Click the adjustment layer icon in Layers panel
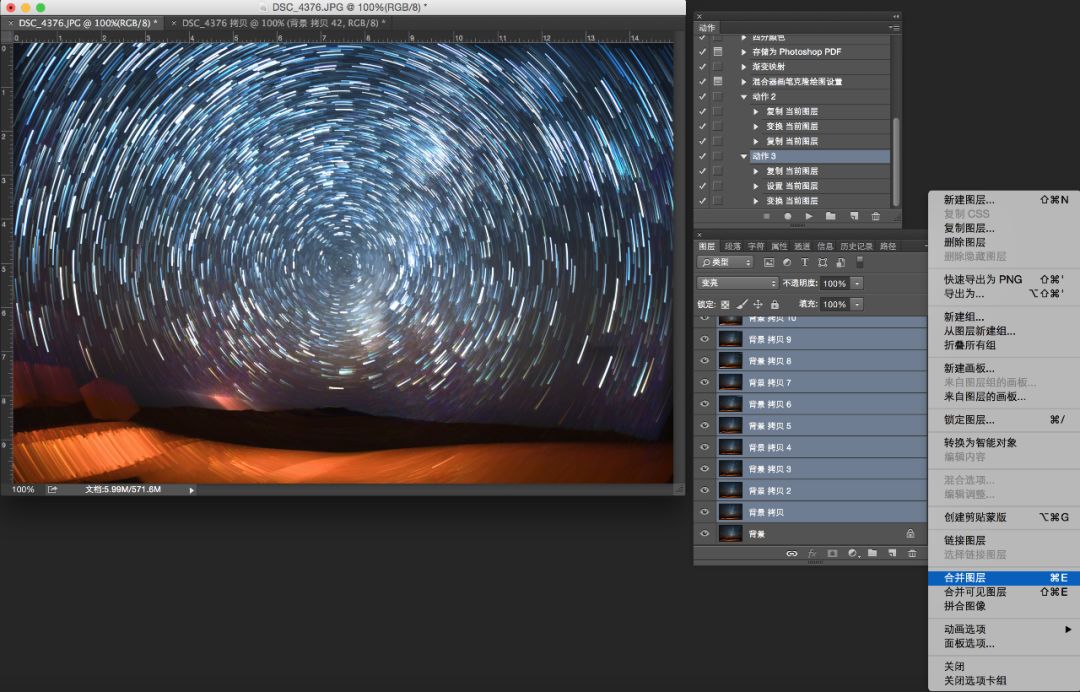The width and height of the screenshot is (1080, 692). coord(852,553)
